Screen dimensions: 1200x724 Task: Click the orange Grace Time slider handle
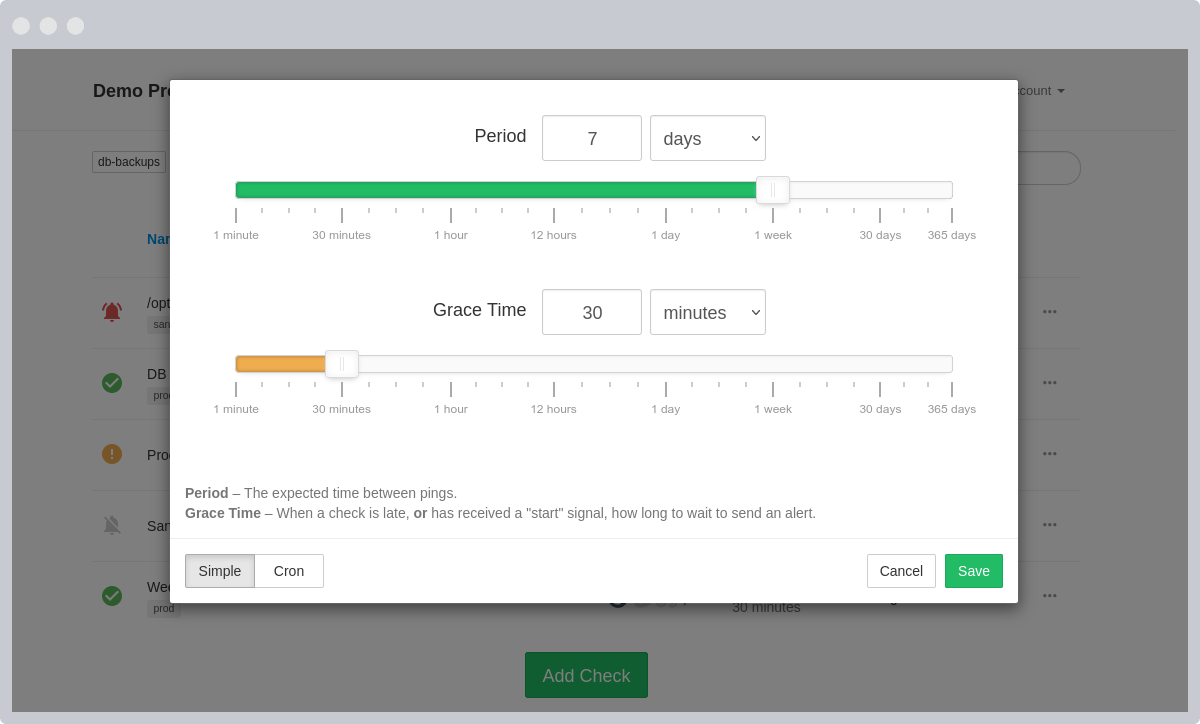click(342, 364)
